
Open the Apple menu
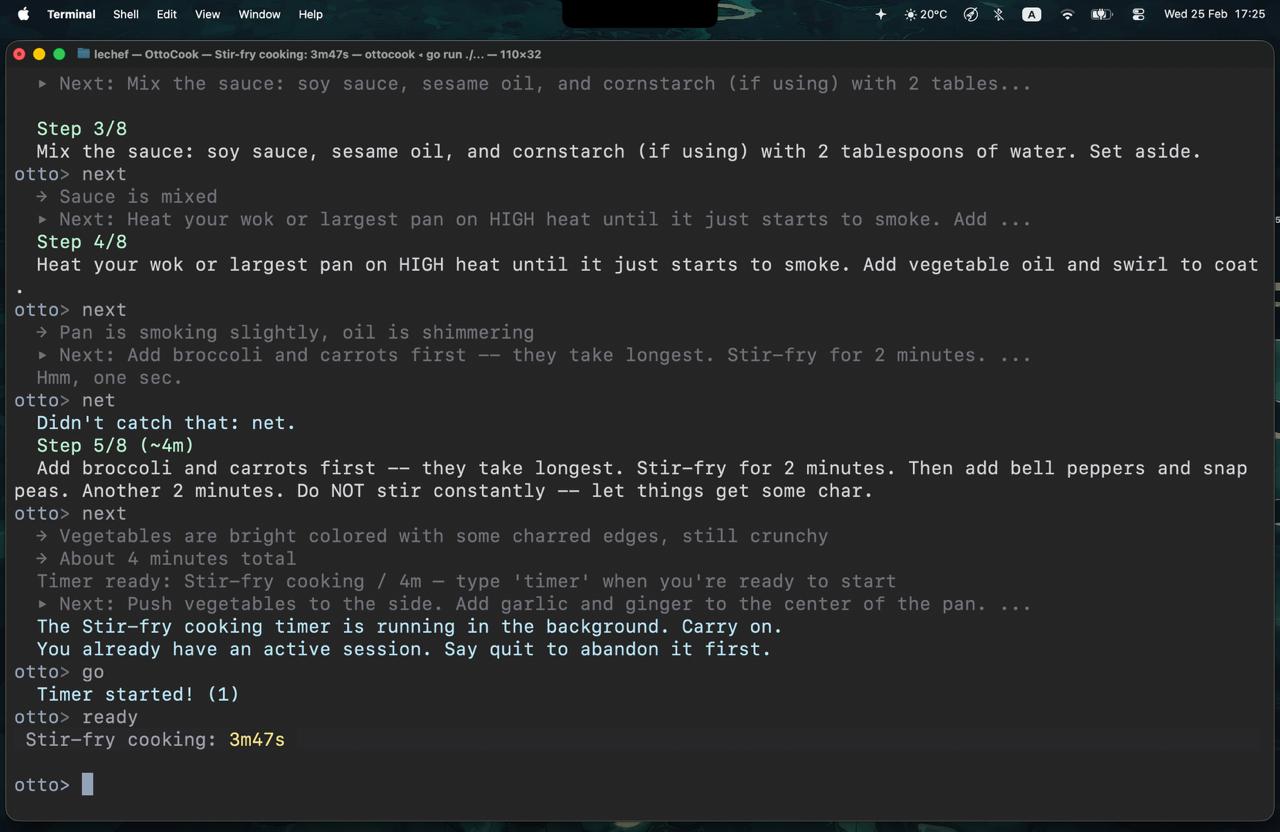tap(23, 14)
